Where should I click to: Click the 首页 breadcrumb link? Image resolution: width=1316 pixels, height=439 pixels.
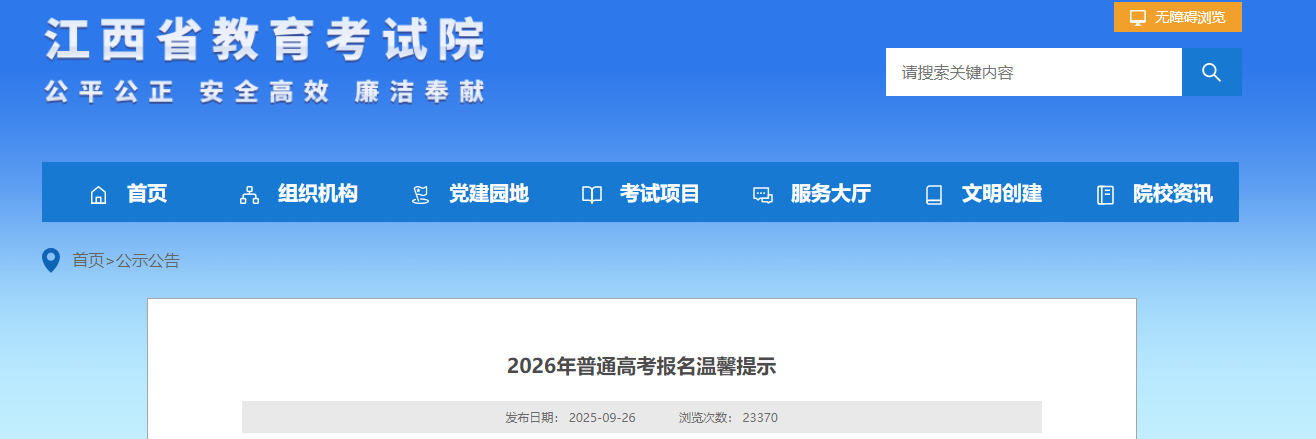[x=88, y=261]
